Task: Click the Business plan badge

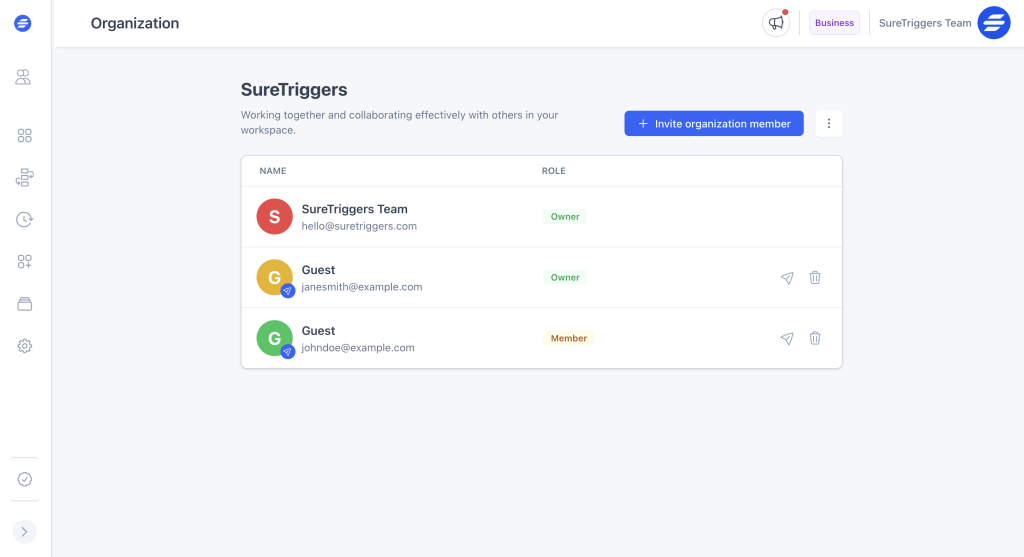Action: tap(834, 23)
